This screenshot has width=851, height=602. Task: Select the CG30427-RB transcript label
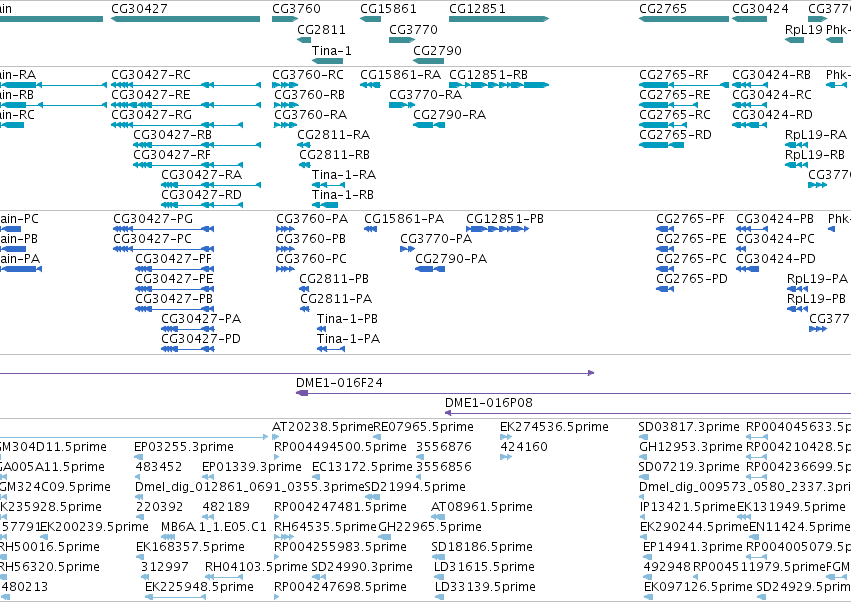point(173,135)
